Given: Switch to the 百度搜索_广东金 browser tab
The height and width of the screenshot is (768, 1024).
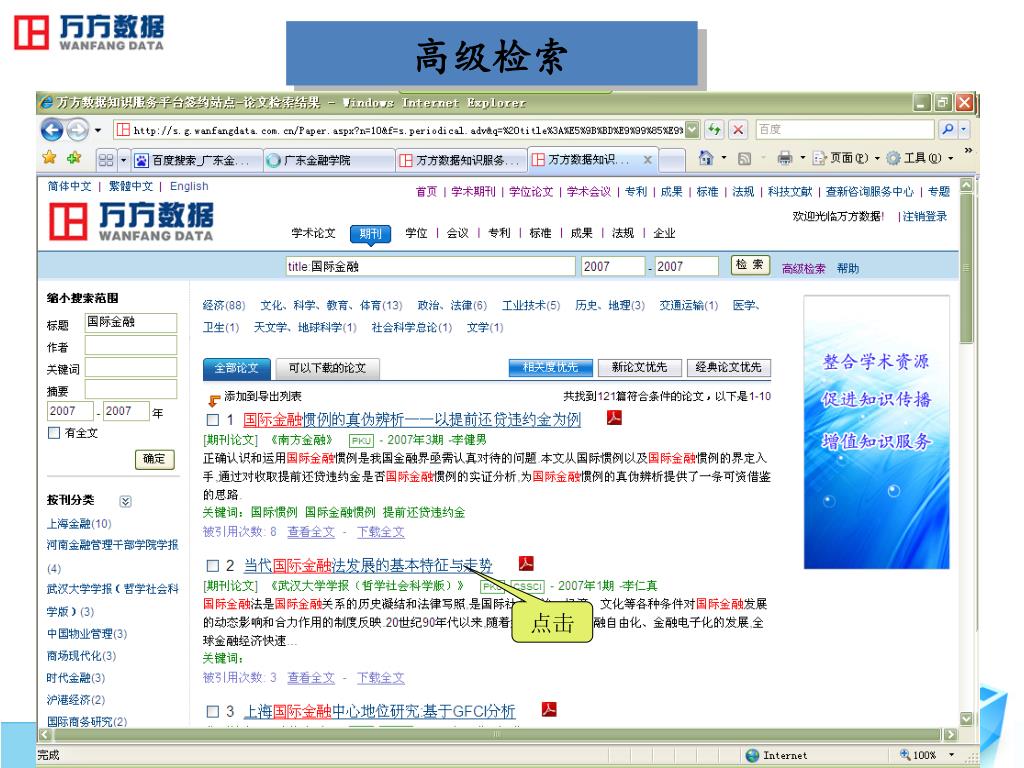Looking at the screenshot, I should (196, 160).
